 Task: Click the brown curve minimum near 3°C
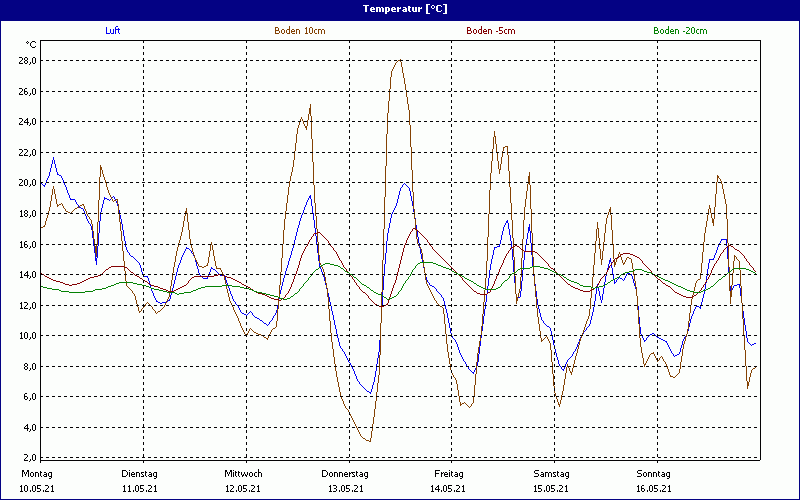point(369,441)
